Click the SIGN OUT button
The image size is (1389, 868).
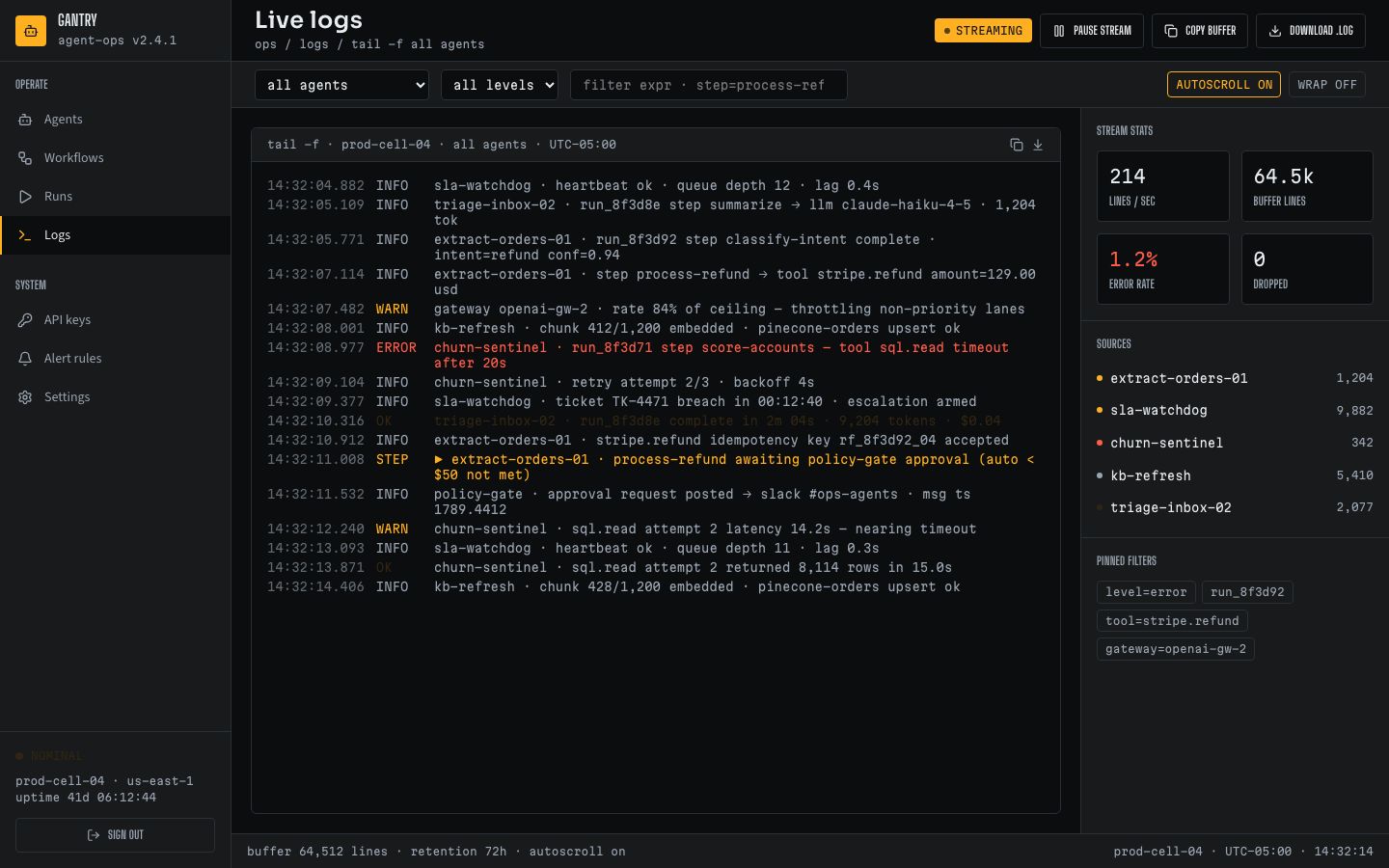[115, 835]
